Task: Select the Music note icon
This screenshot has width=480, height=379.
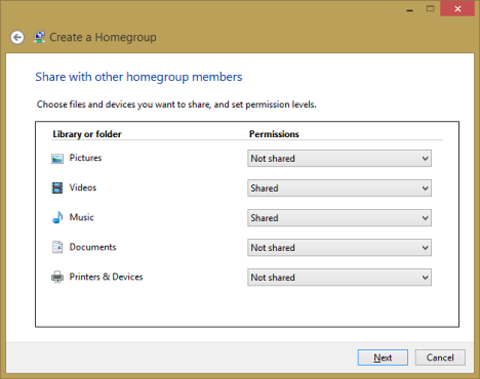Action: coord(57,217)
